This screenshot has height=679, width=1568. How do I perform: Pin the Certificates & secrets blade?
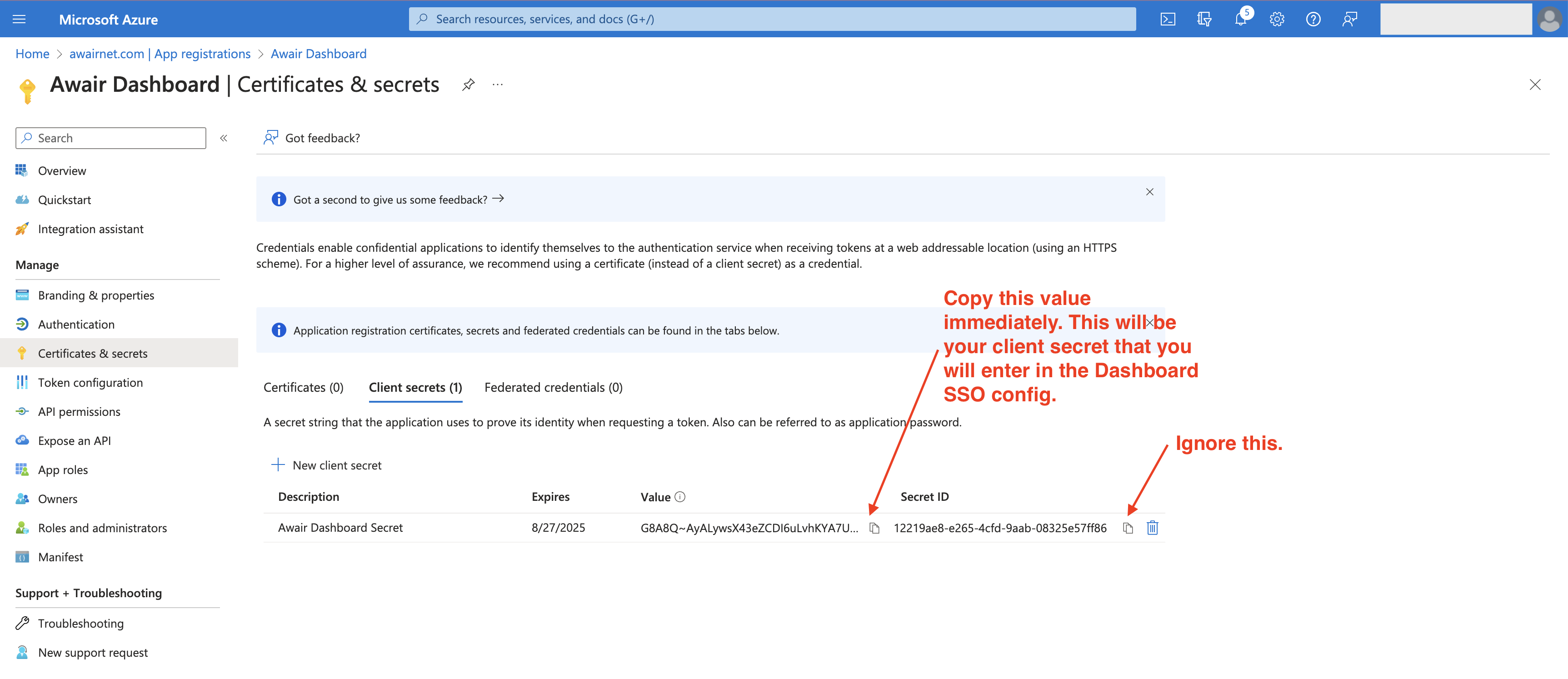(x=468, y=85)
